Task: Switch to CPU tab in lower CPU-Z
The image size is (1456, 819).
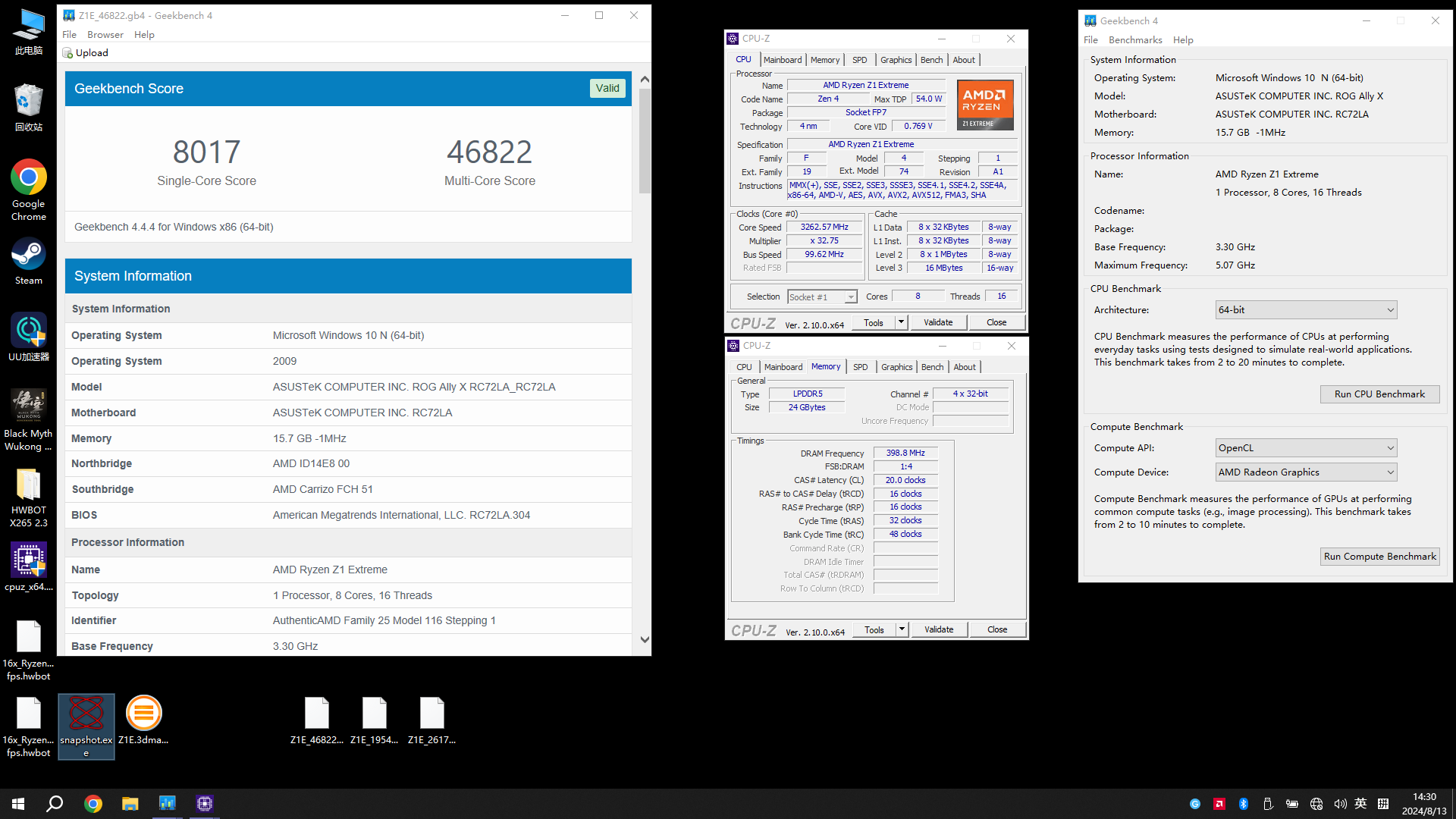Action: point(745,367)
